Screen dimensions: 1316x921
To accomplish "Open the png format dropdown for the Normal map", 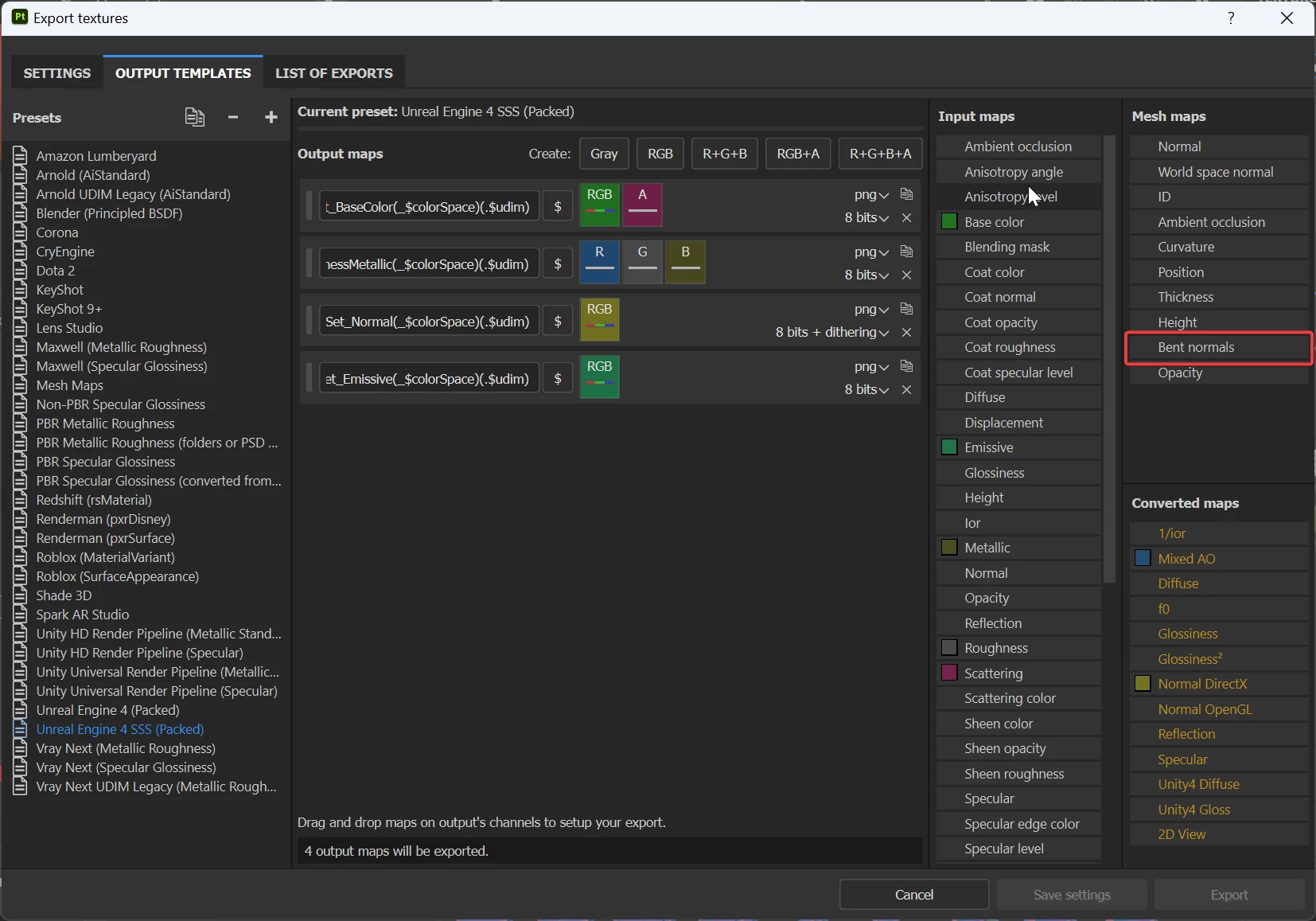I will coord(871,309).
